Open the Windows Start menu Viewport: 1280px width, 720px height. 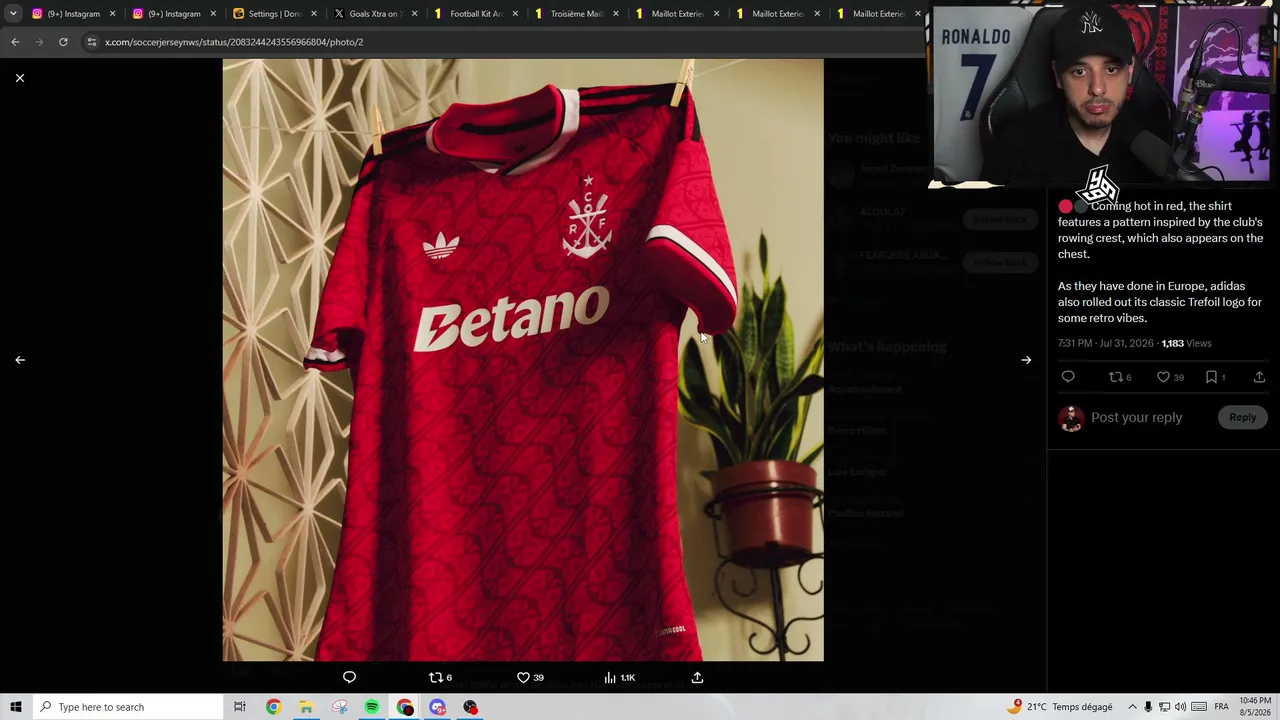tap(16, 707)
